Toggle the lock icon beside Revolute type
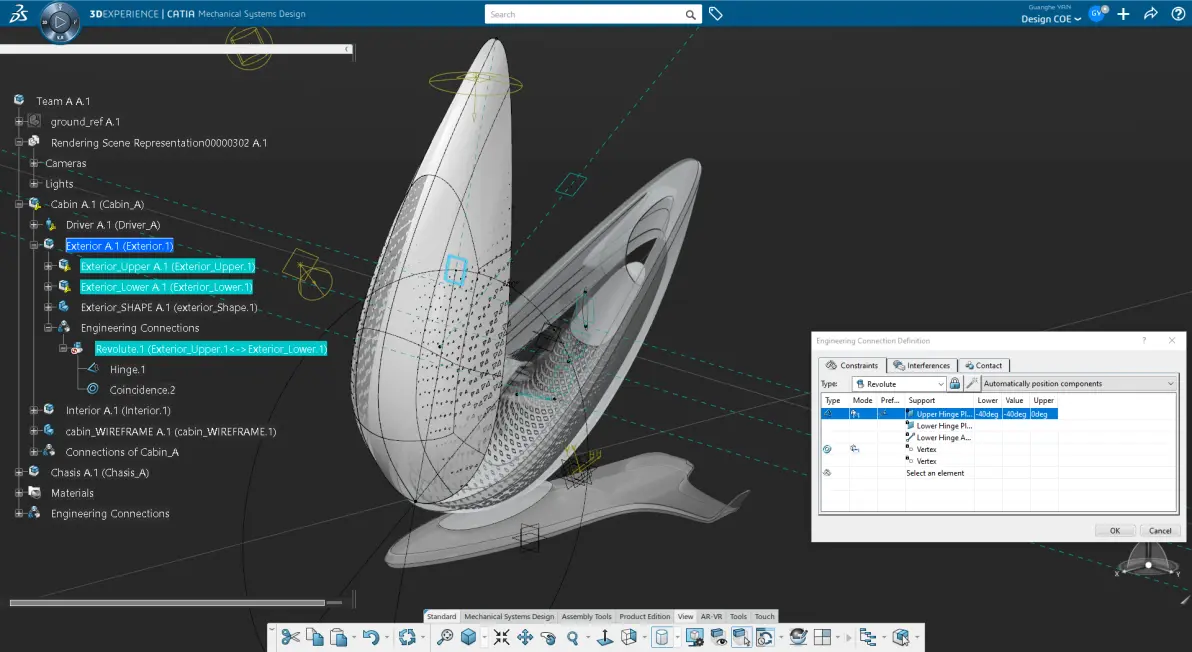The image size is (1192, 652). (x=955, y=384)
